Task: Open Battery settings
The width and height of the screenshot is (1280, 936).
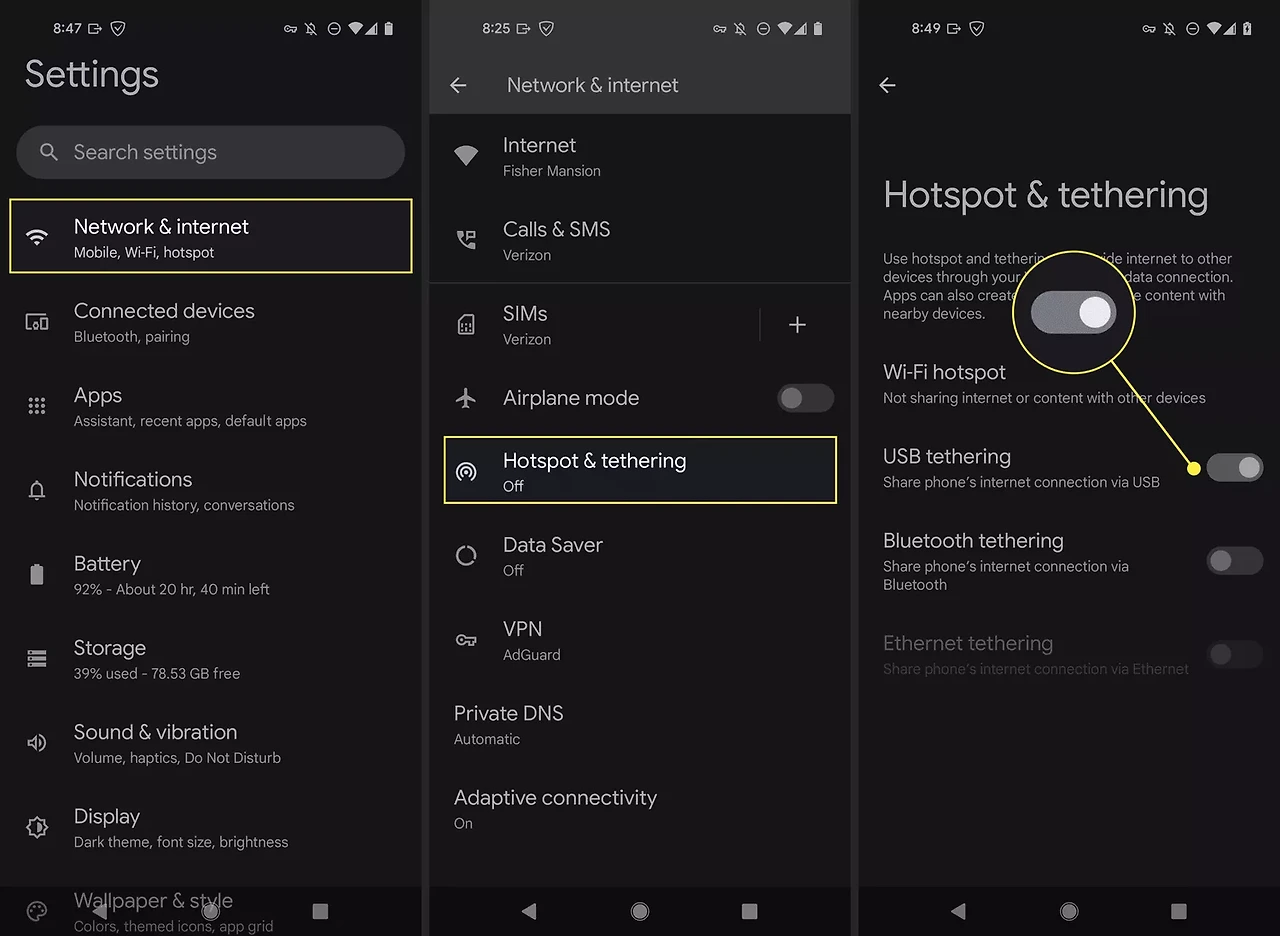Action: (211, 574)
